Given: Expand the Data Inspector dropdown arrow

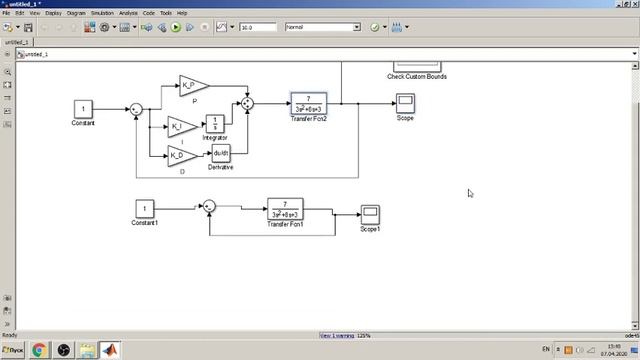Looking at the screenshot, I should coord(232,27).
